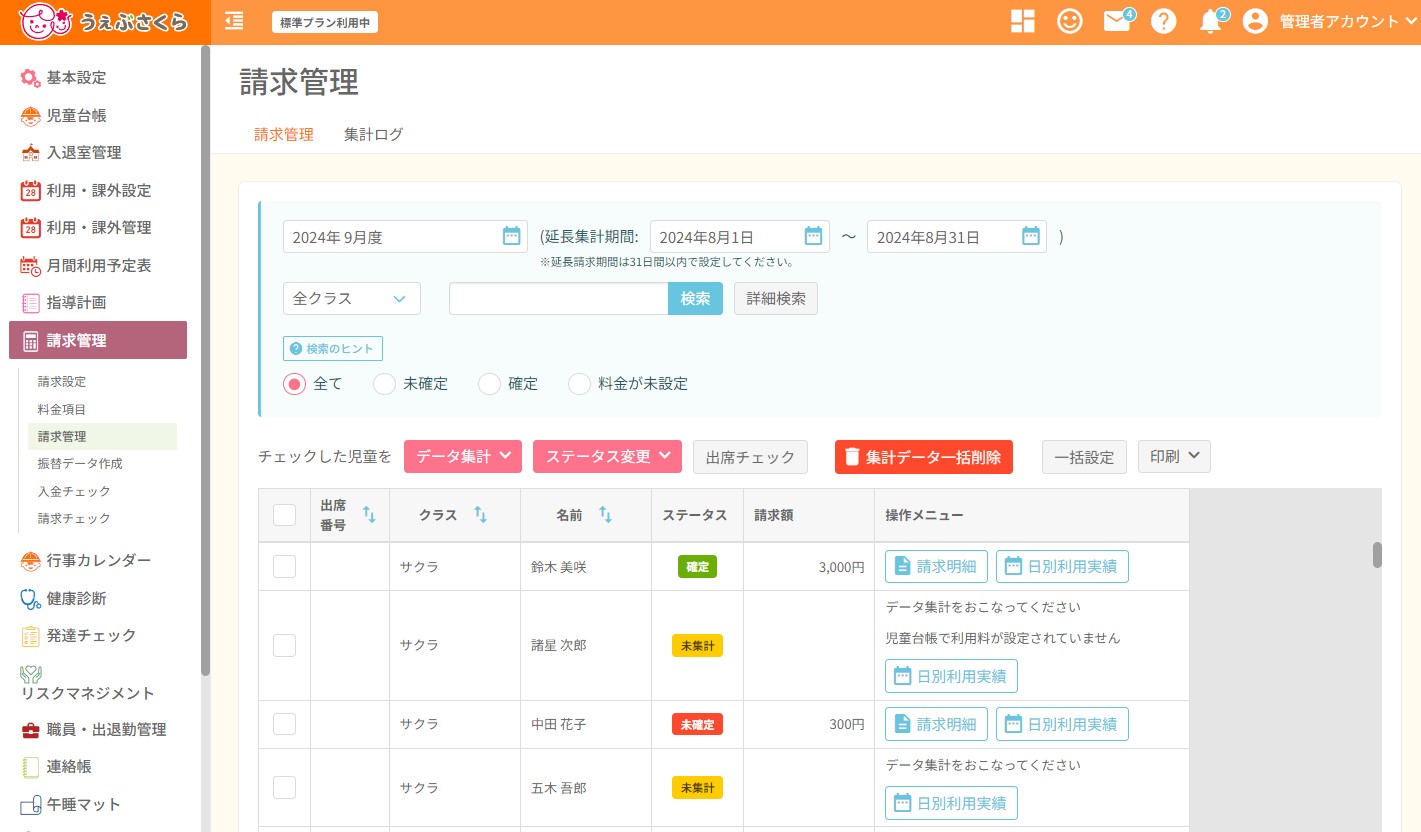Click the 集計データ一括削除 button
Screen dimensions: 1421x832
point(924,456)
